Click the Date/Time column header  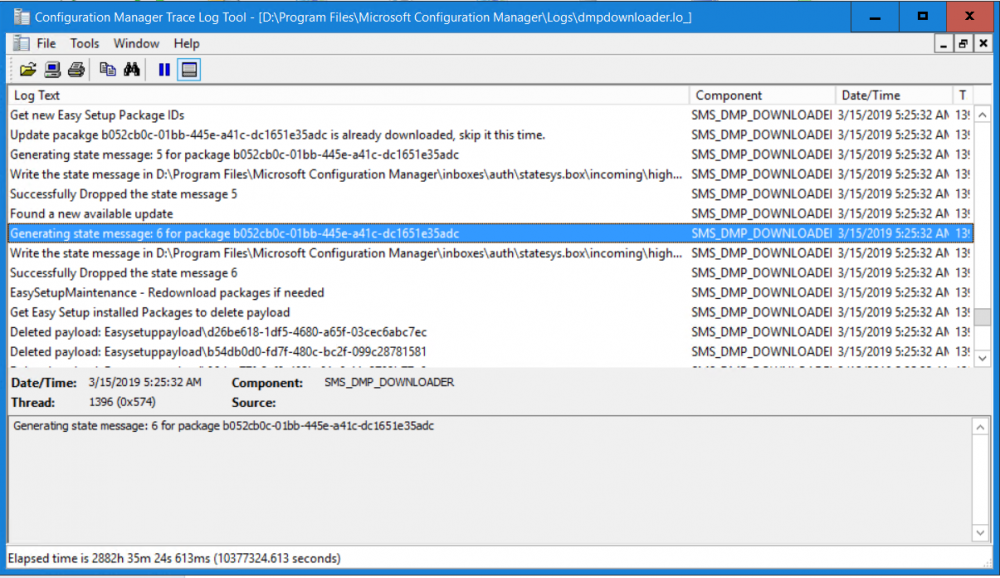893,95
